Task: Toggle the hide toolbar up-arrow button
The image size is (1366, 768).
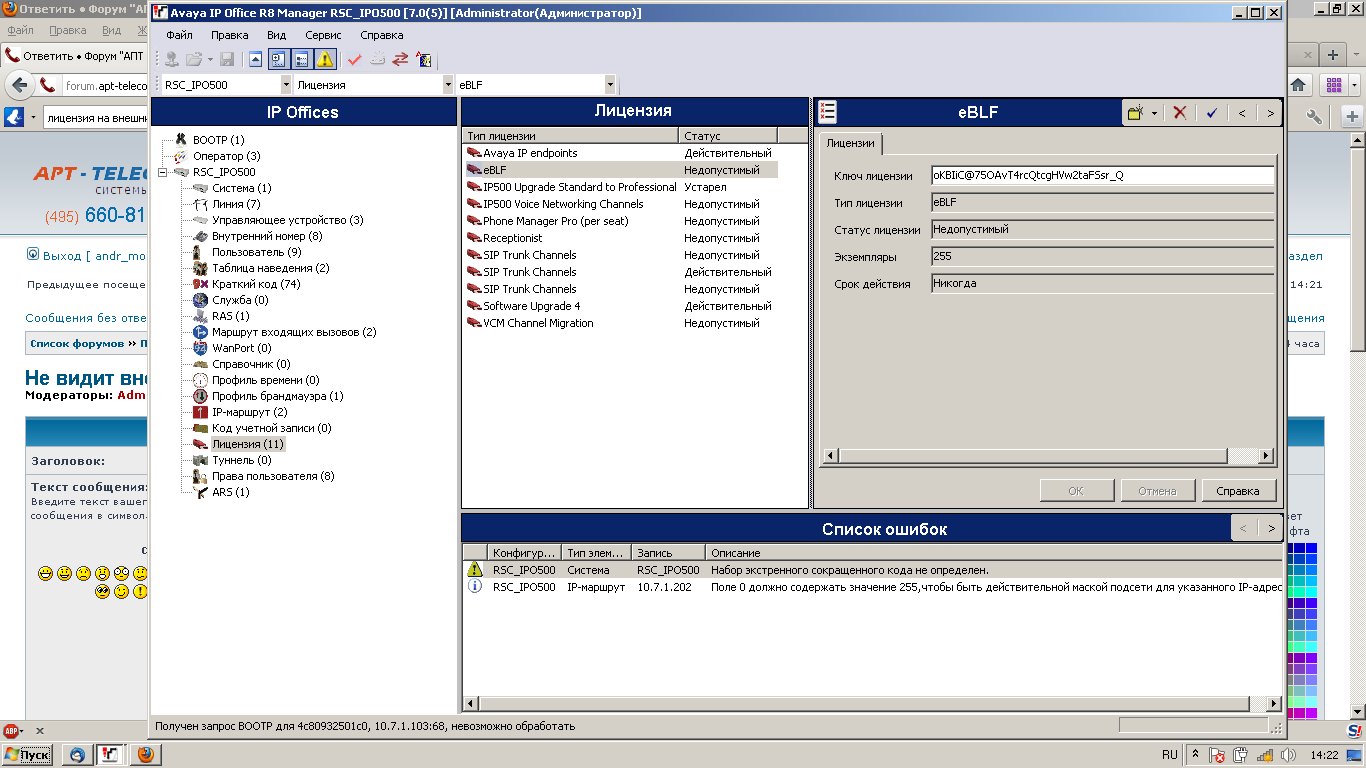Action: tap(255, 59)
